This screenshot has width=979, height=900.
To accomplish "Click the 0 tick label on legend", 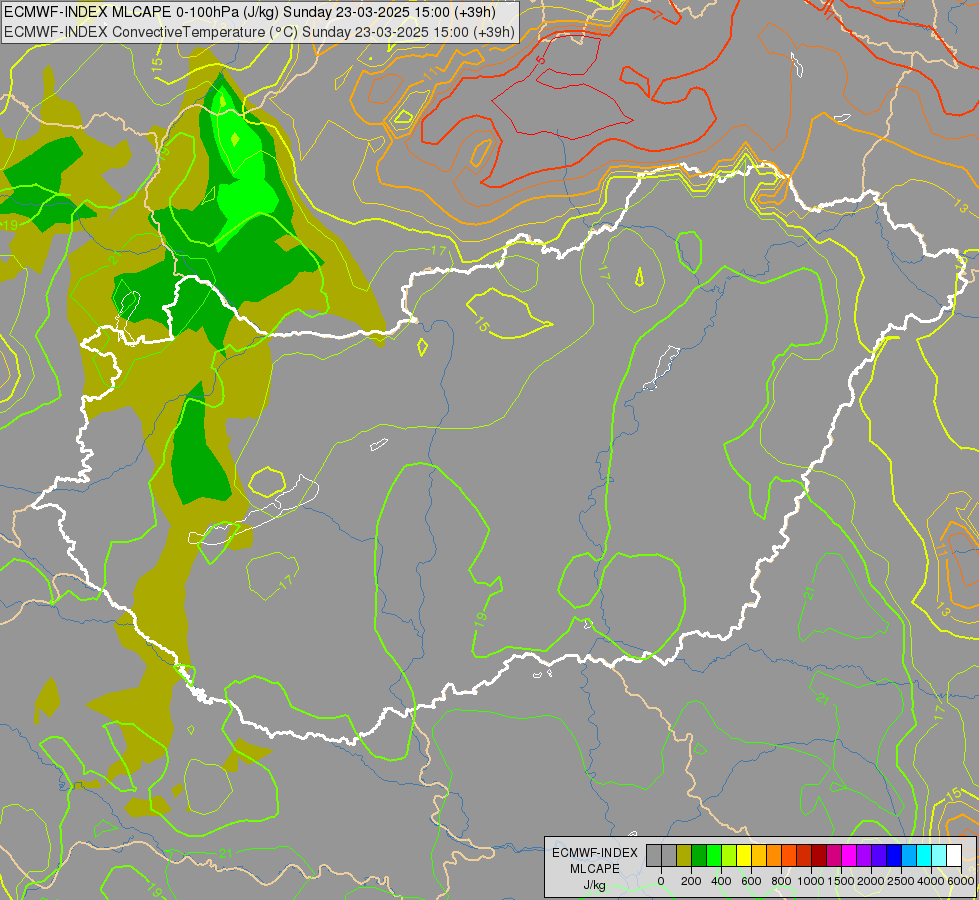I will click(661, 881).
